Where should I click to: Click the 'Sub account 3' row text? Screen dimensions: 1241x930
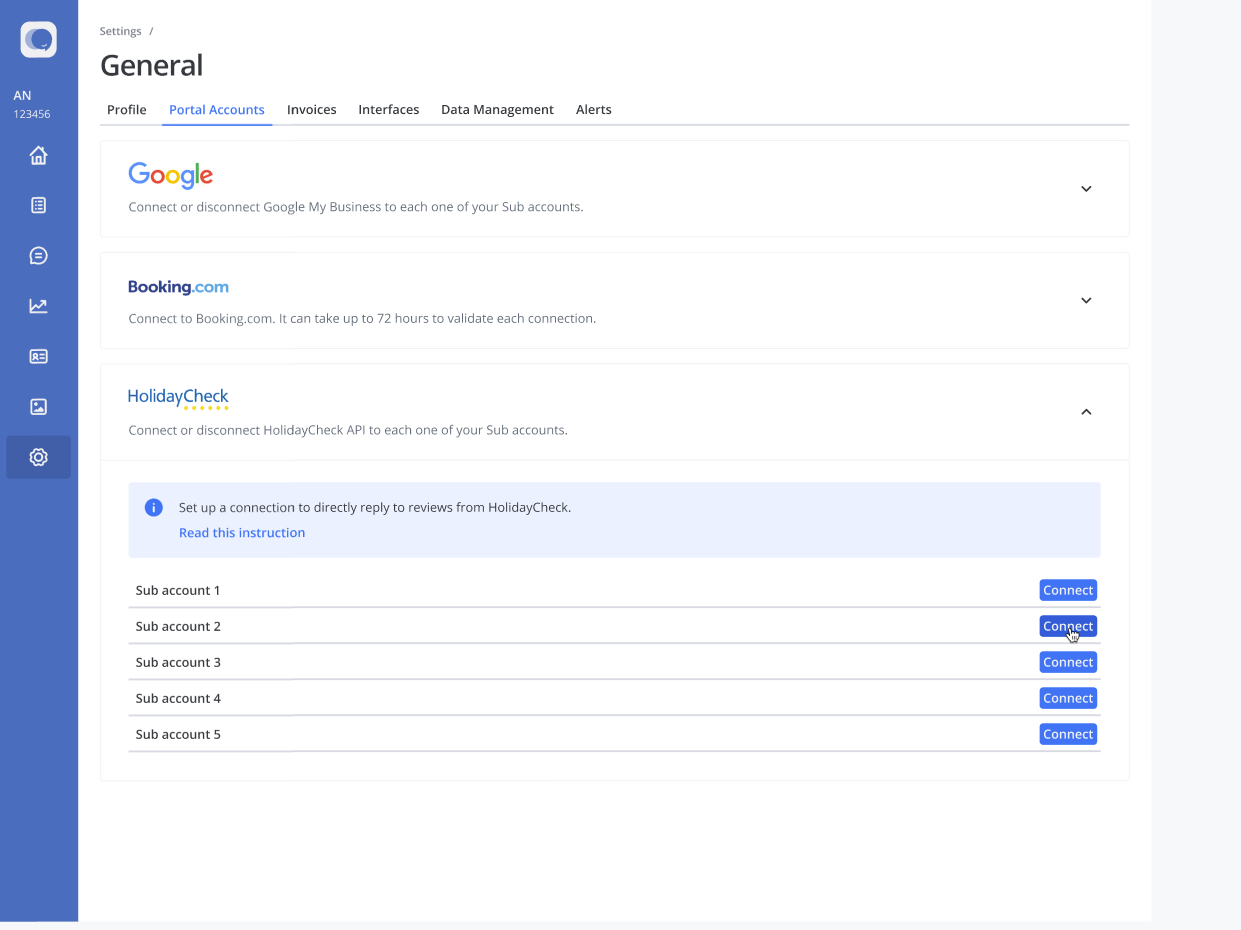[178, 662]
